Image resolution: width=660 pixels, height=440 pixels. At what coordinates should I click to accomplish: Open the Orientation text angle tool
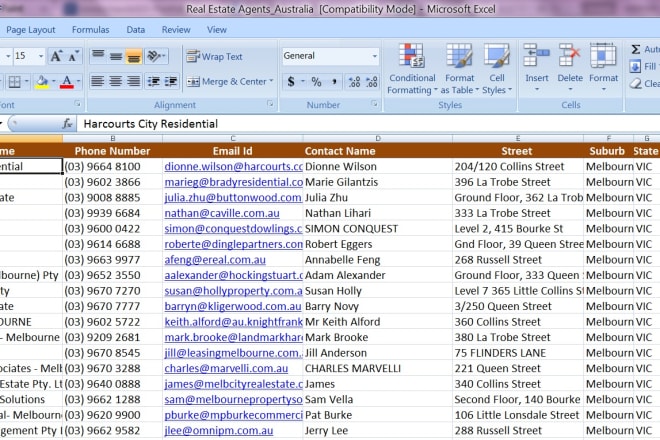pyautogui.click(x=156, y=56)
